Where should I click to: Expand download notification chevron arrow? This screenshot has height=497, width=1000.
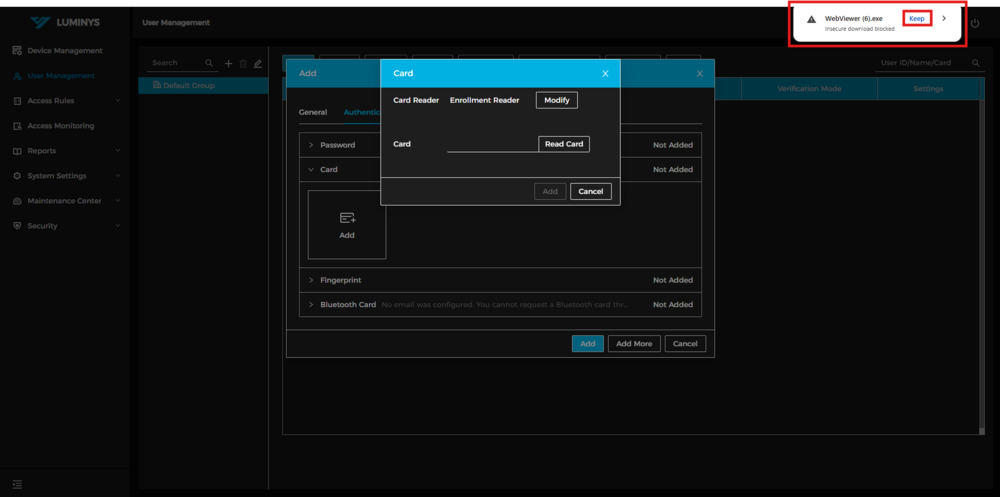[x=944, y=18]
